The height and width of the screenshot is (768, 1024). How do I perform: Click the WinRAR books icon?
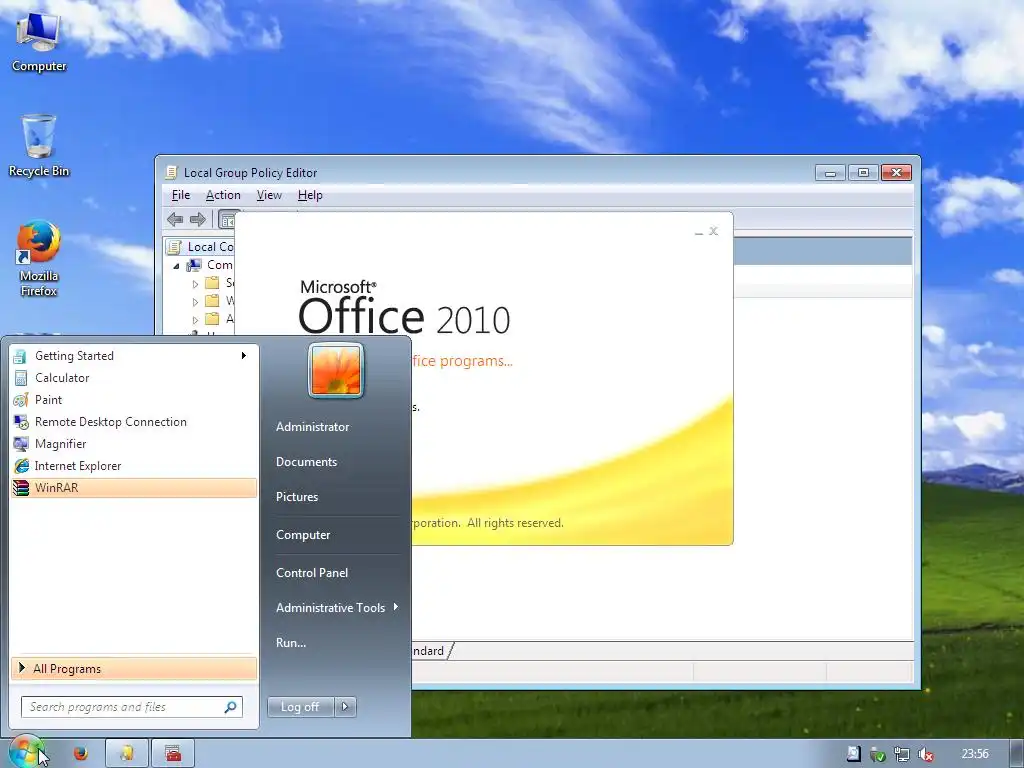[x=21, y=488]
